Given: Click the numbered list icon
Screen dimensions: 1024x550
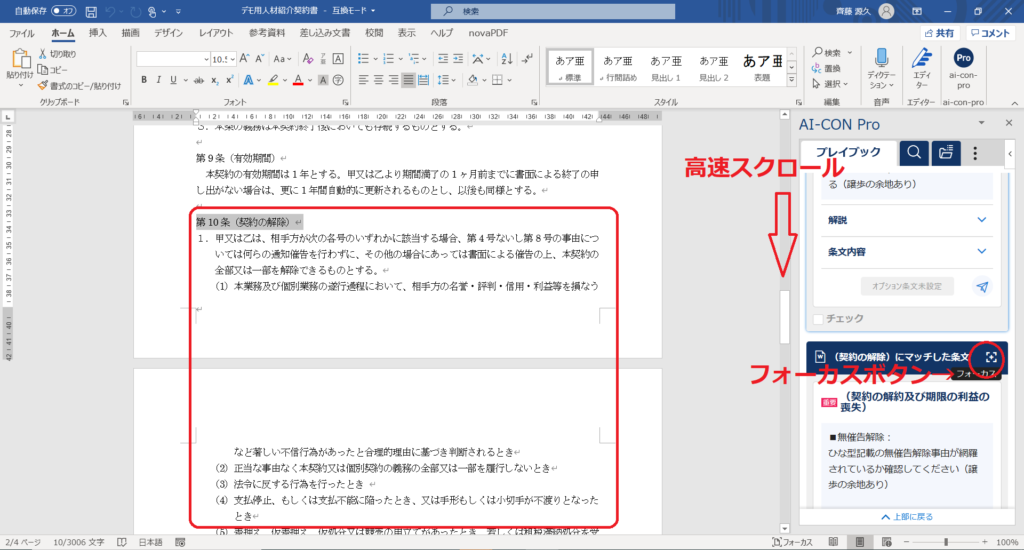Looking at the screenshot, I should coord(388,59).
